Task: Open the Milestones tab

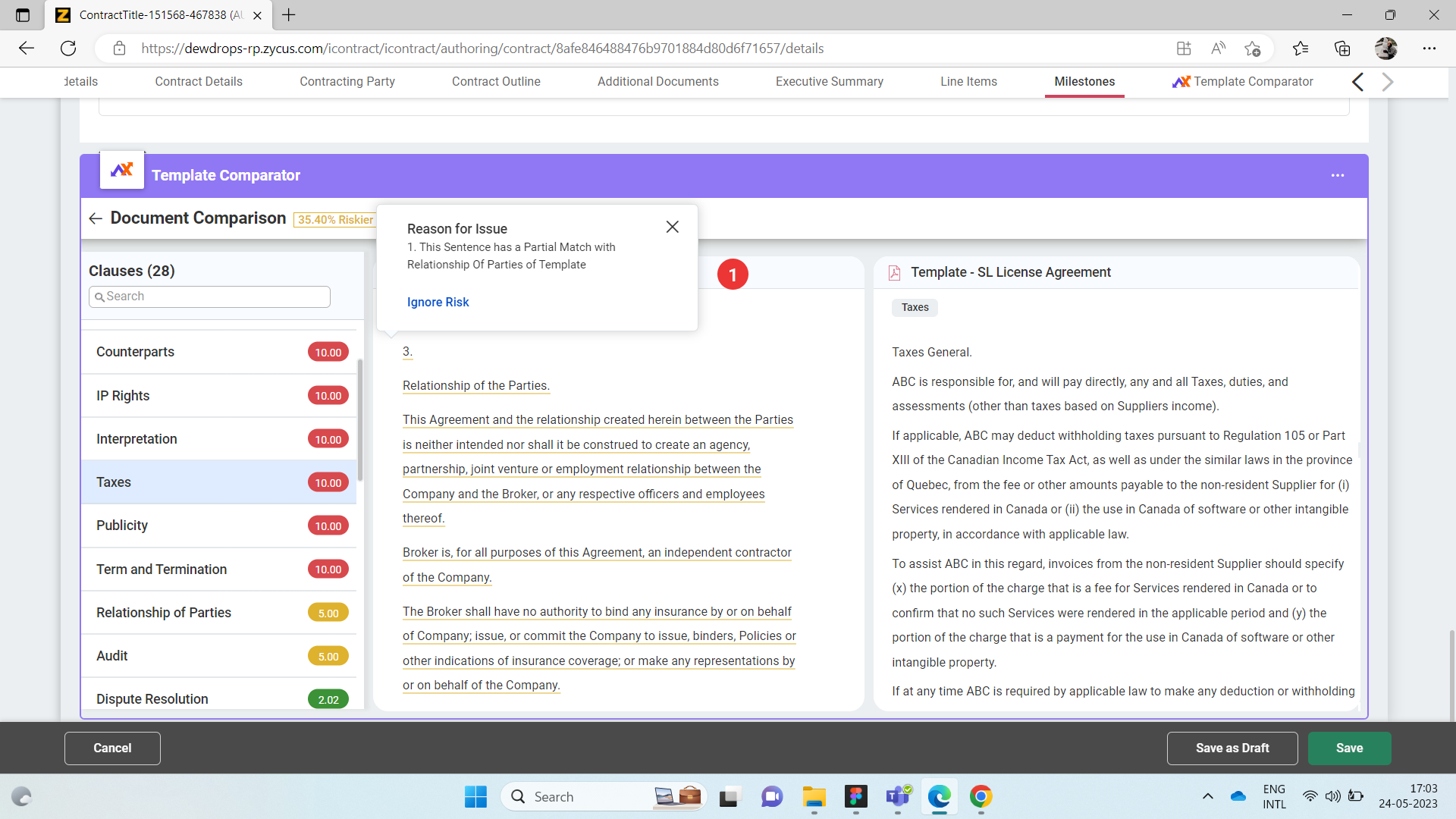Action: [x=1084, y=81]
